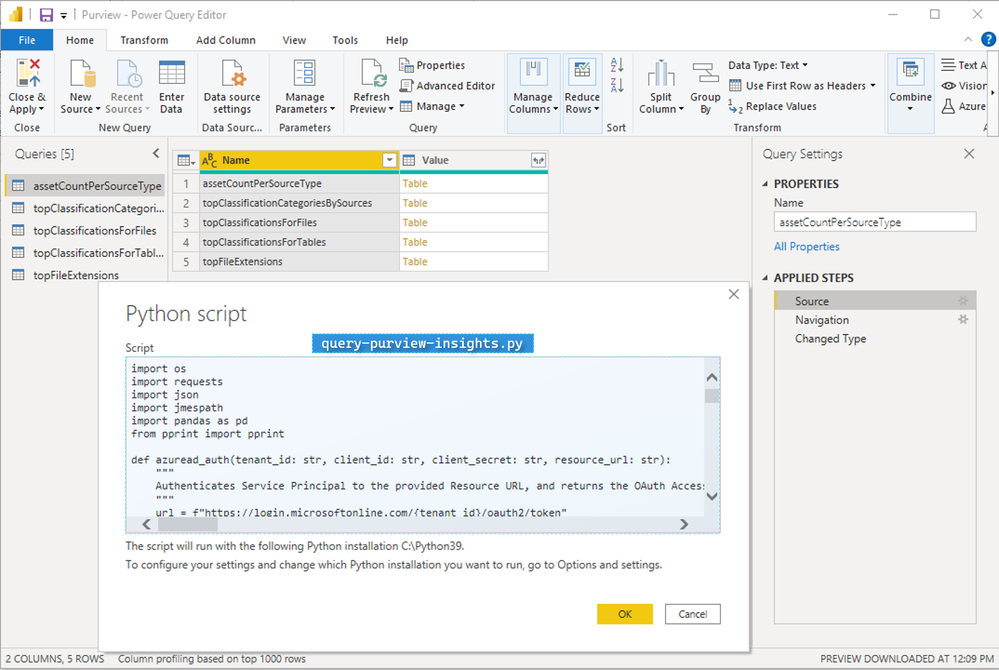Collapse the ribbon with the chevron
The width and height of the screenshot is (999, 670).
(968, 39)
